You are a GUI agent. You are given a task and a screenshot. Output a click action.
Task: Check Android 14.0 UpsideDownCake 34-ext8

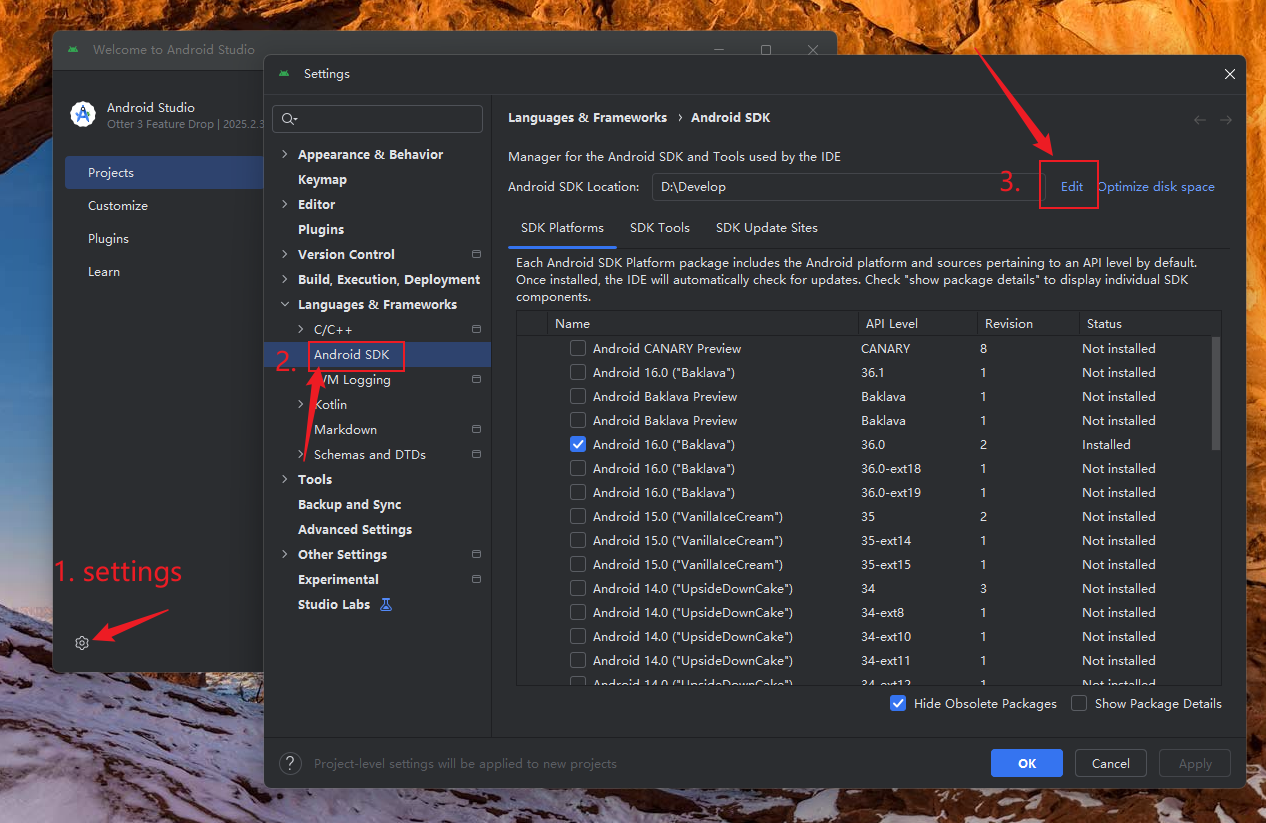(578, 612)
